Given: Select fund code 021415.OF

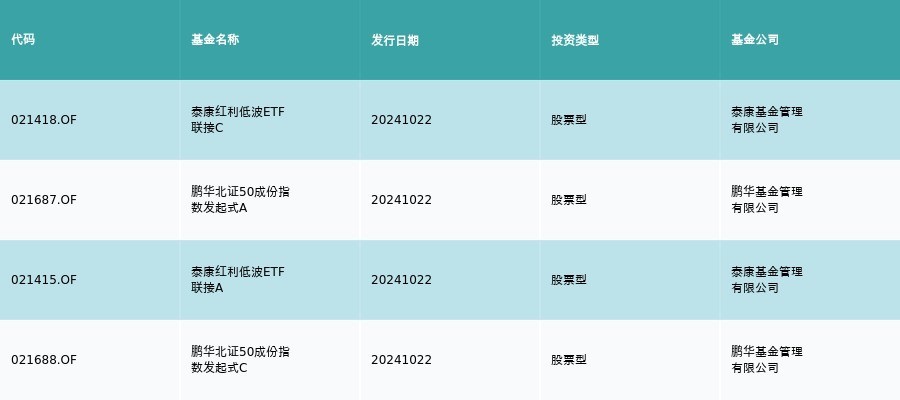Looking at the screenshot, I should pos(44,280).
